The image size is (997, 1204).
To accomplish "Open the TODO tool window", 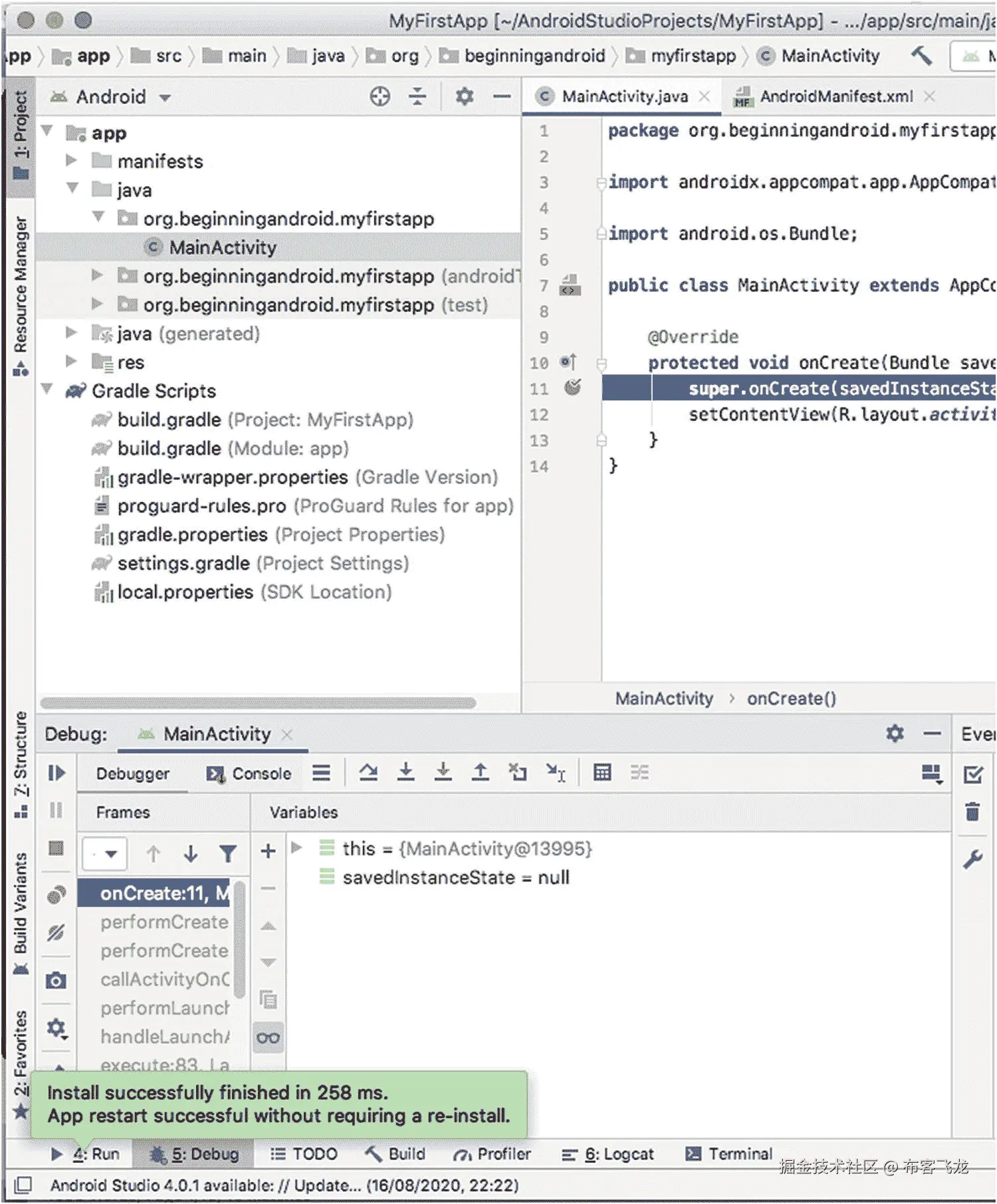I will click(304, 1154).
